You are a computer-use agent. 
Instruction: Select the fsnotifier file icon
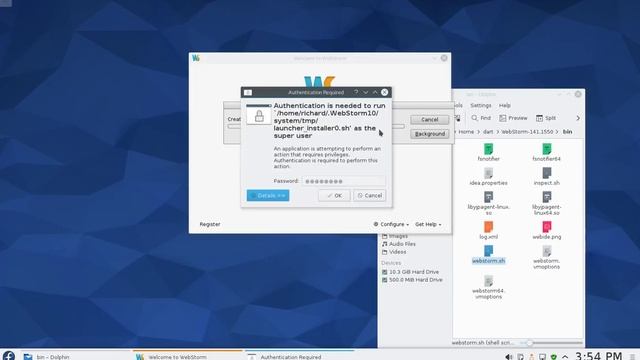tap(489, 149)
